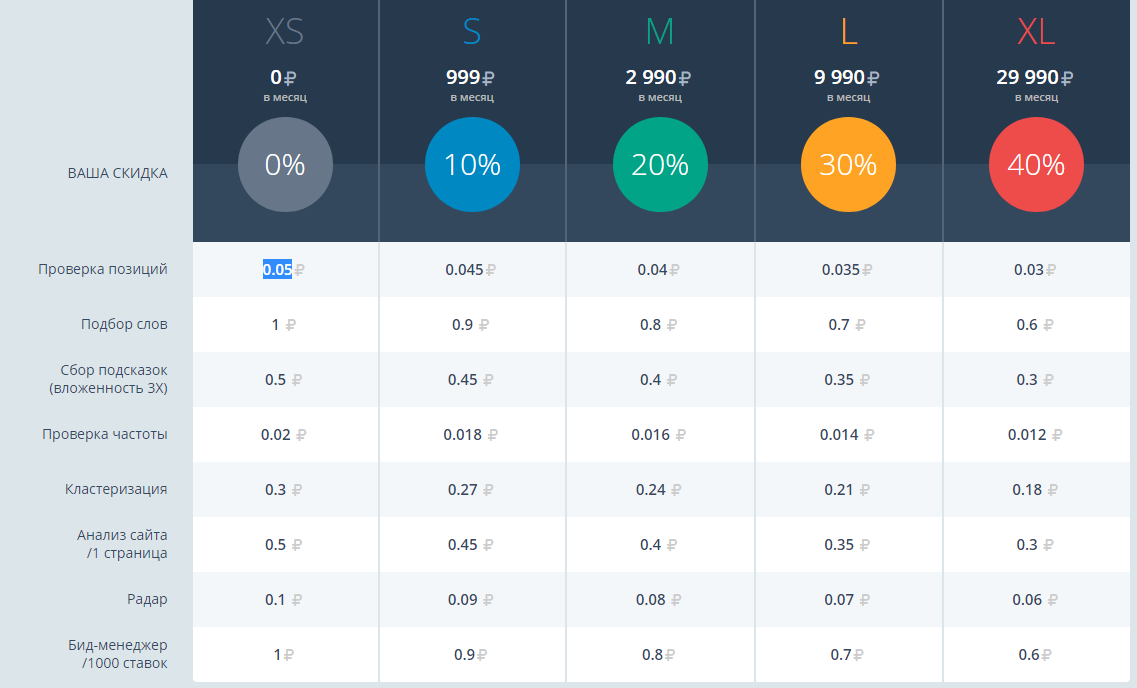Click the 'Кластеризация' row label
This screenshot has width=1137, height=688.
tap(116, 489)
